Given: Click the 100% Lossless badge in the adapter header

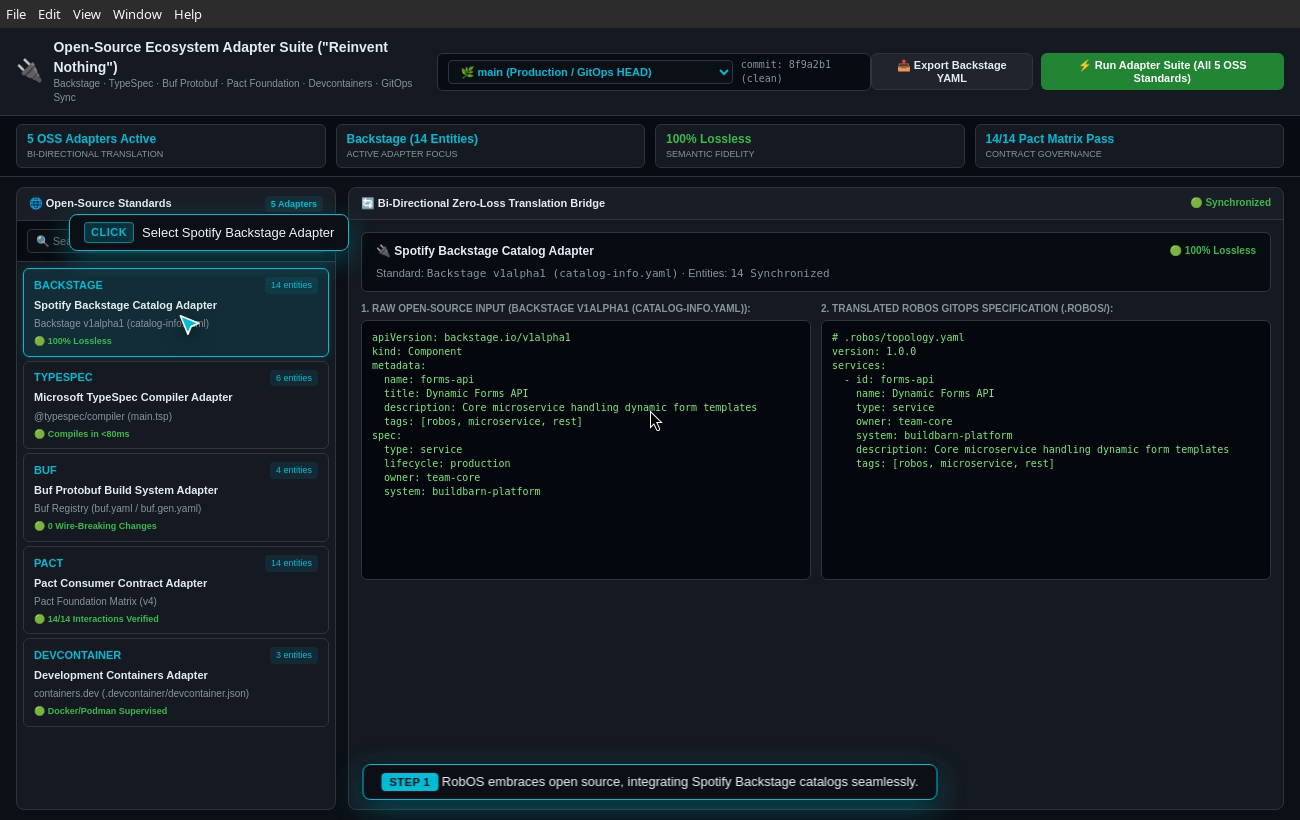Looking at the screenshot, I should 1212,250.
